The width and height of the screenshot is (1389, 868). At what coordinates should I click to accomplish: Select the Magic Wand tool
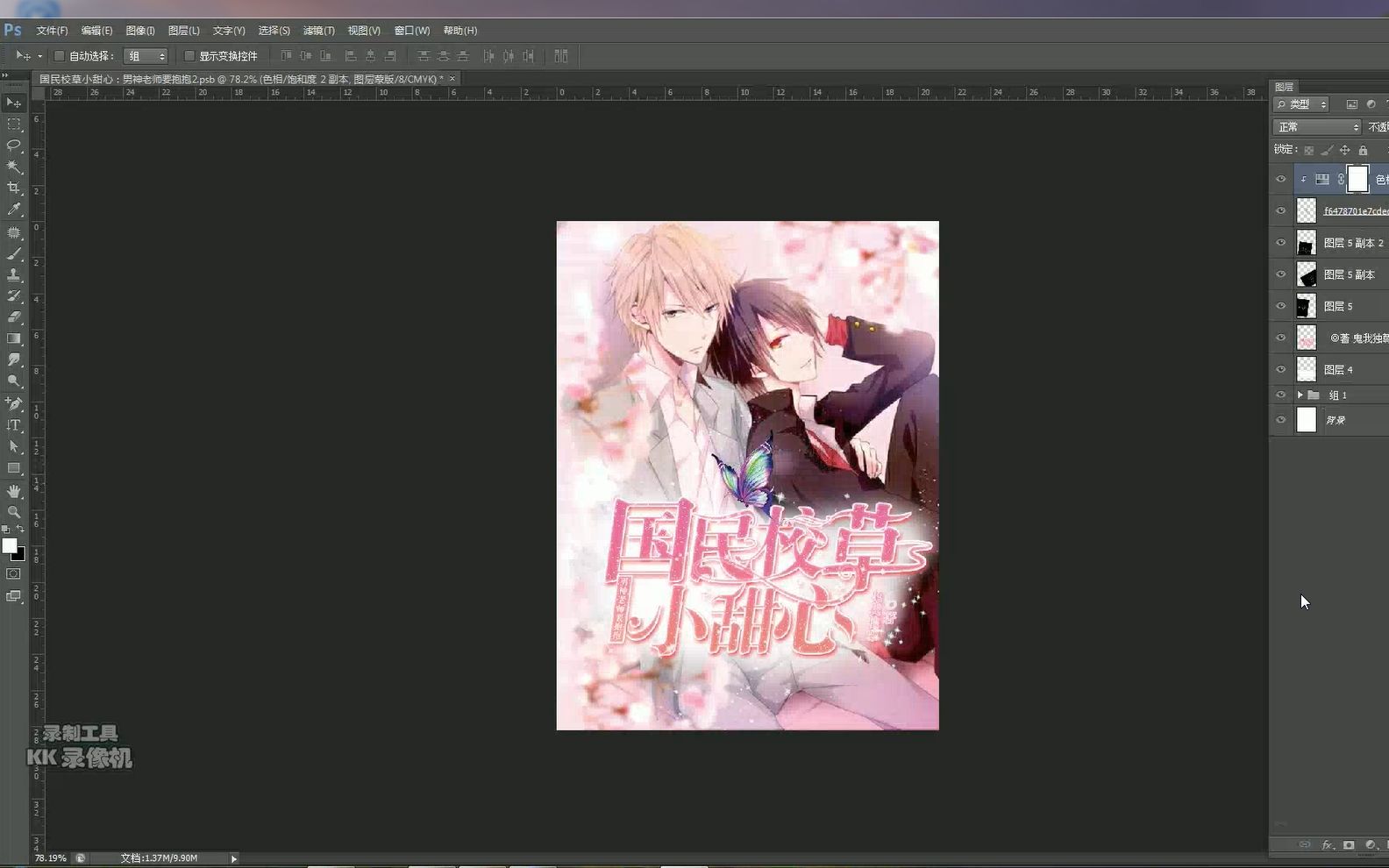[14, 167]
